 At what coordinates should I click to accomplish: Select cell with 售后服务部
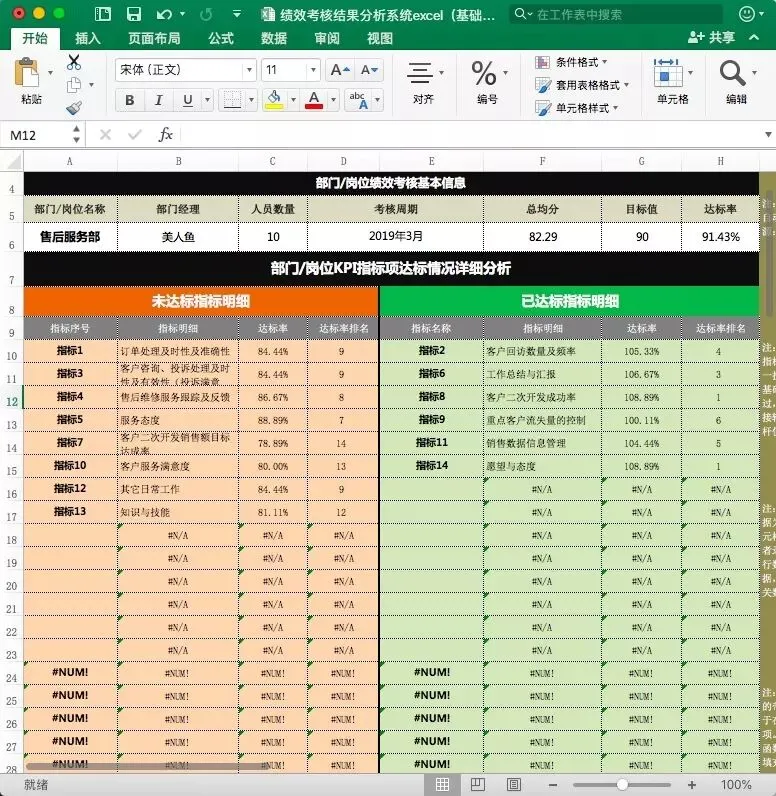pos(70,237)
